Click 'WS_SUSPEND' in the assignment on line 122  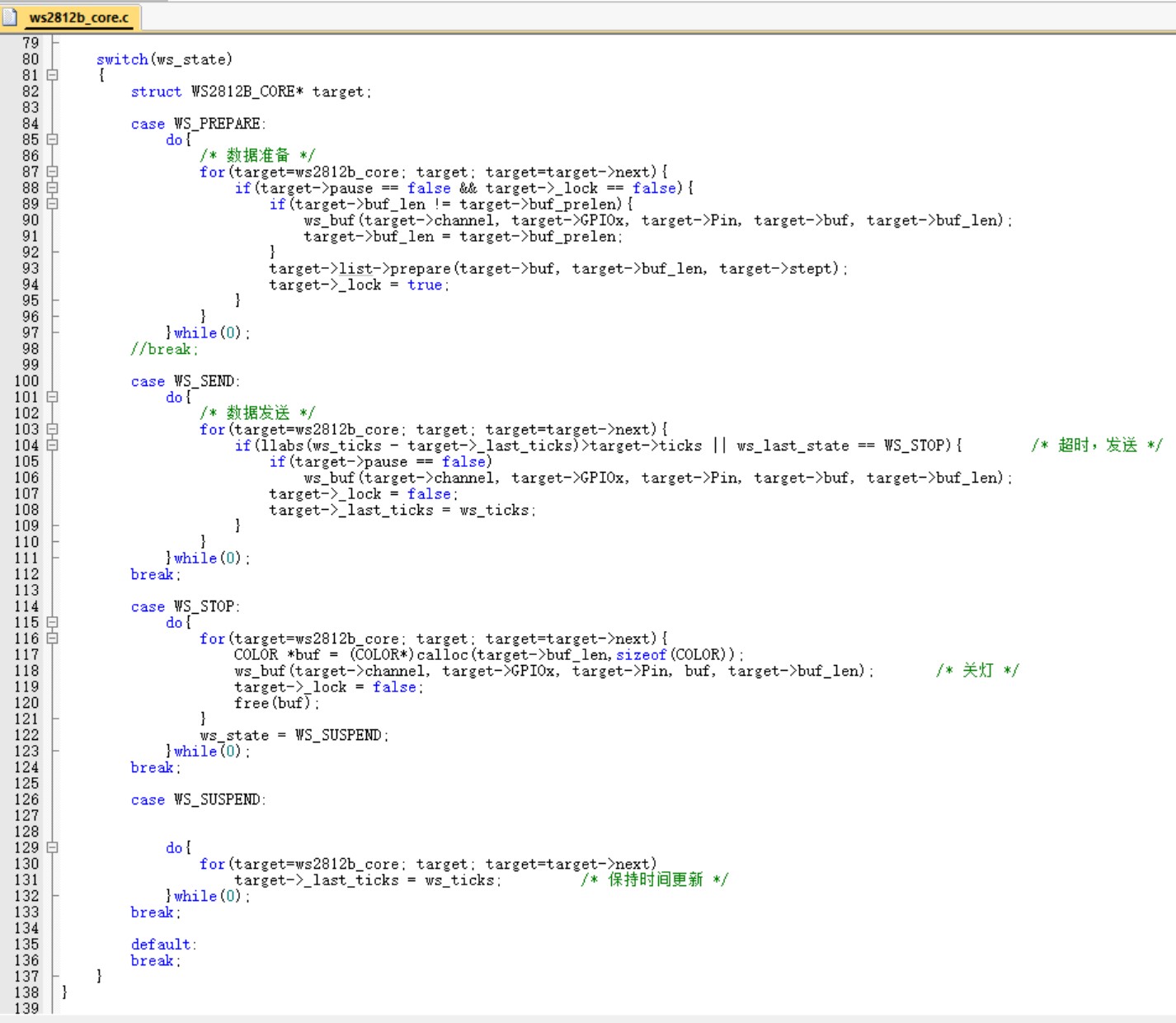pos(338,735)
